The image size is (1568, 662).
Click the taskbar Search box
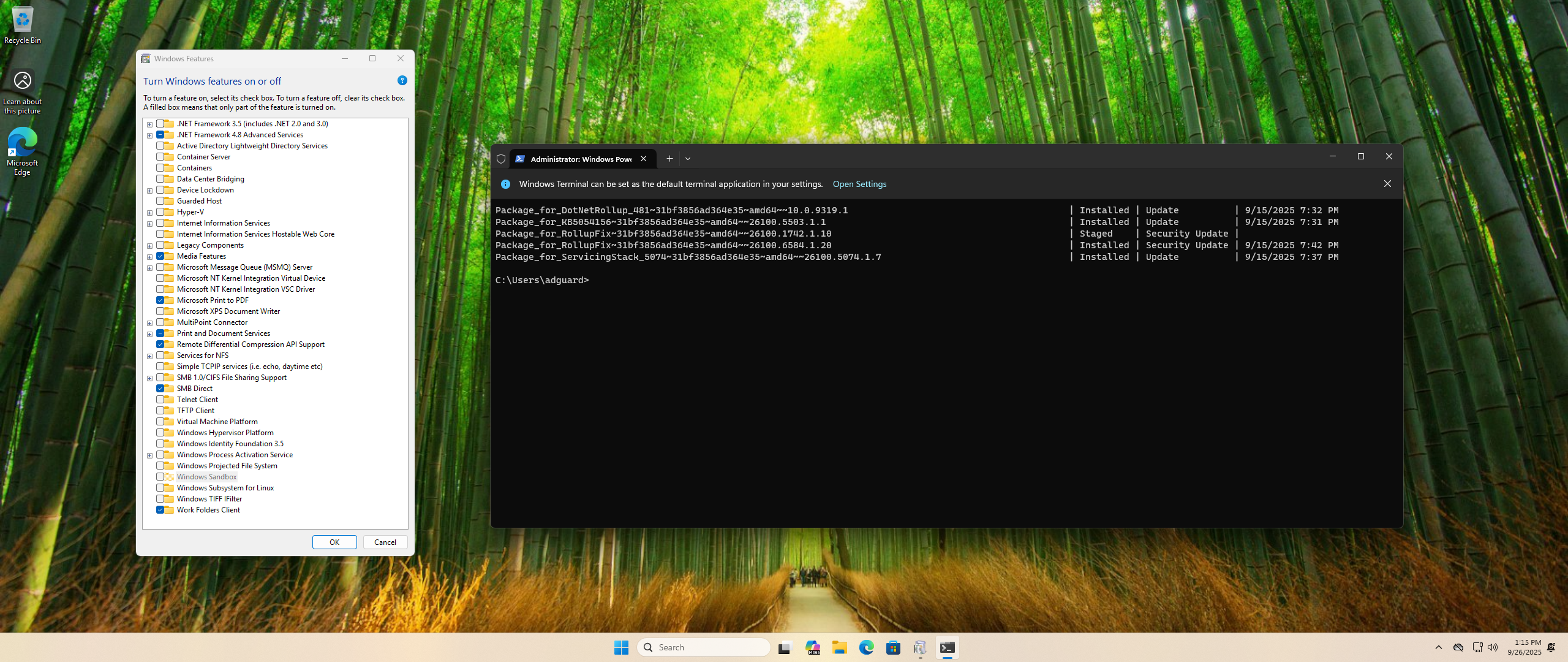point(703,647)
